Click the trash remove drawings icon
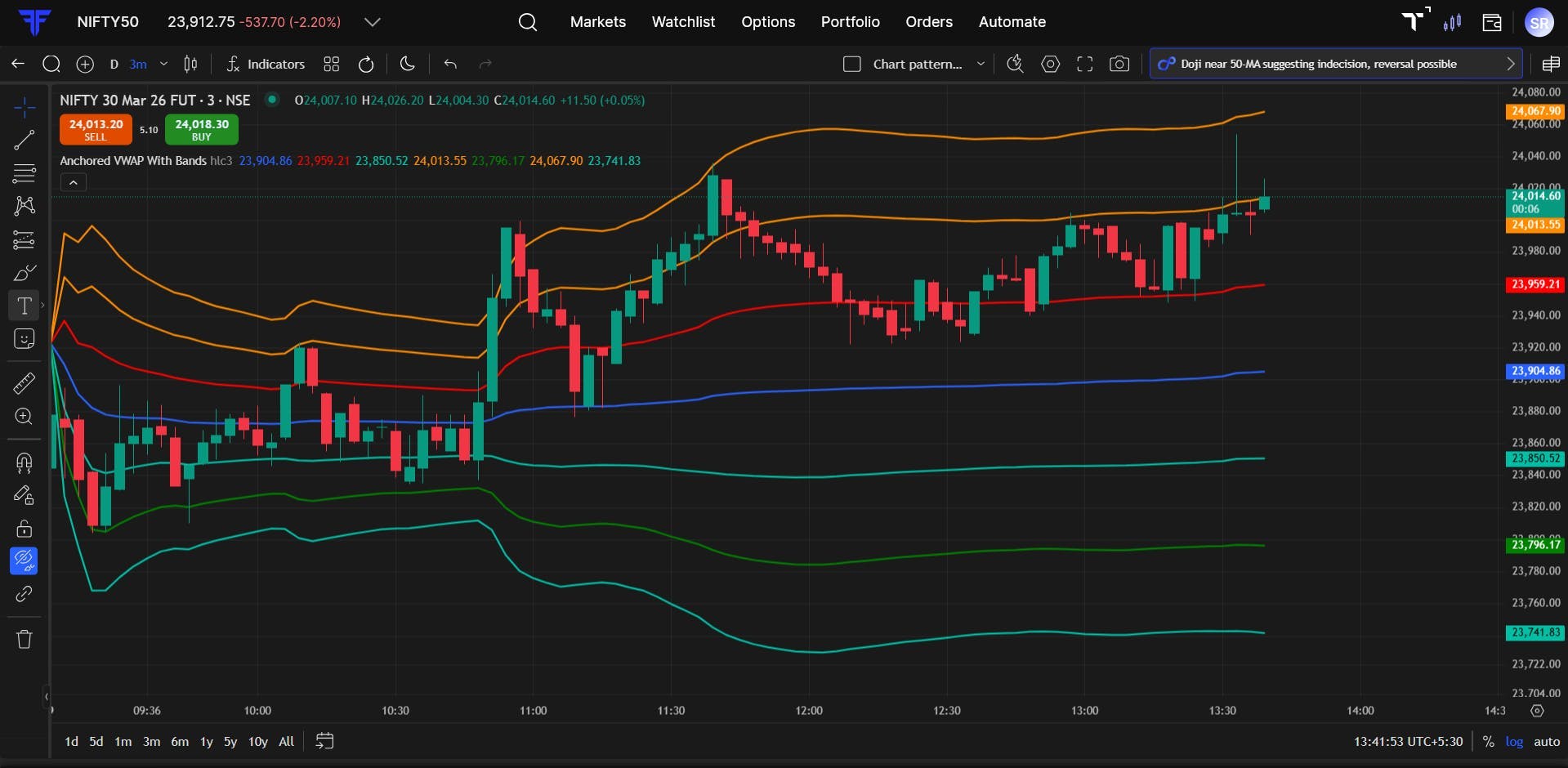1568x768 pixels. click(x=25, y=639)
